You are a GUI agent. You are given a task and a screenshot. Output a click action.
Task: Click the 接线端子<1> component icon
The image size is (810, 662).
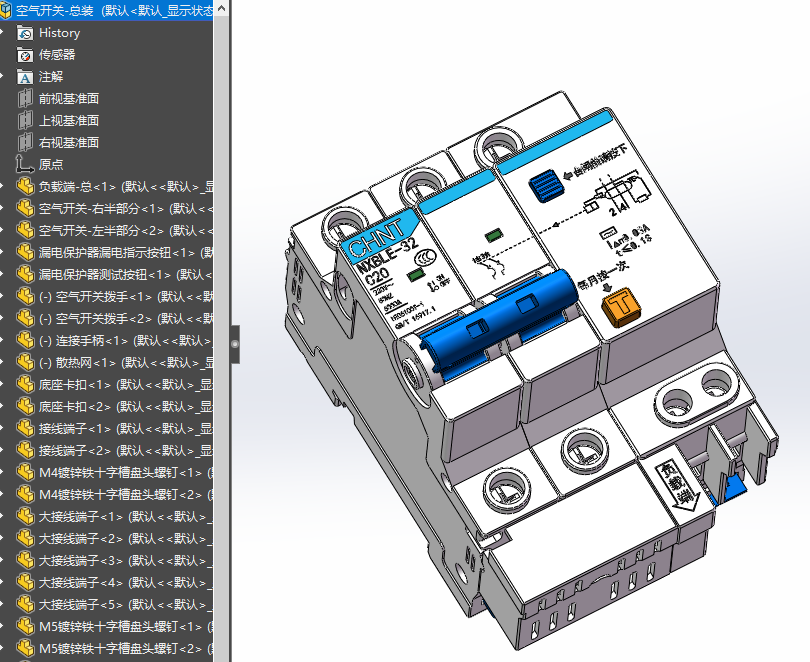(25, 428)
